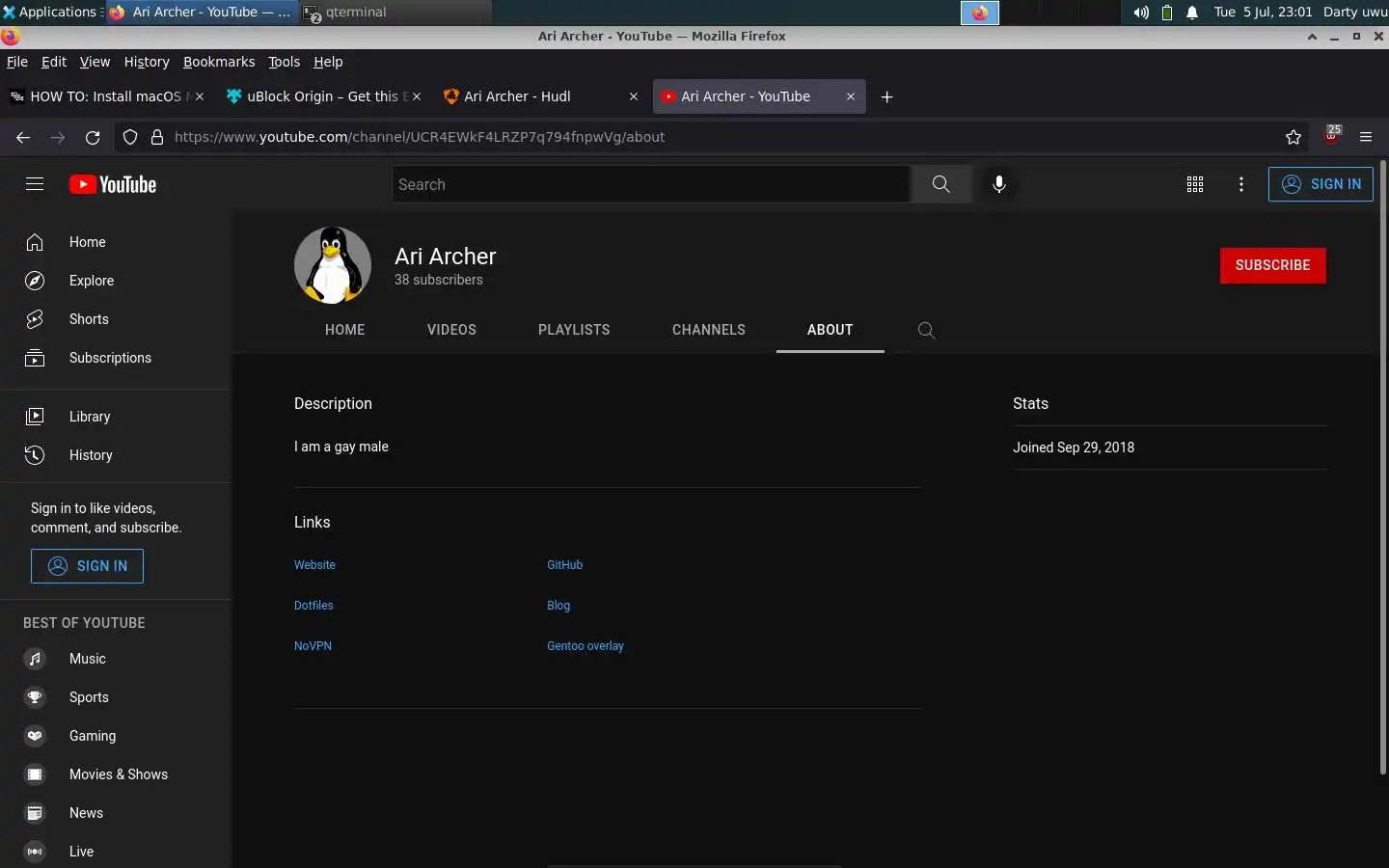Open Library in the sidebar

coord(116,417)
